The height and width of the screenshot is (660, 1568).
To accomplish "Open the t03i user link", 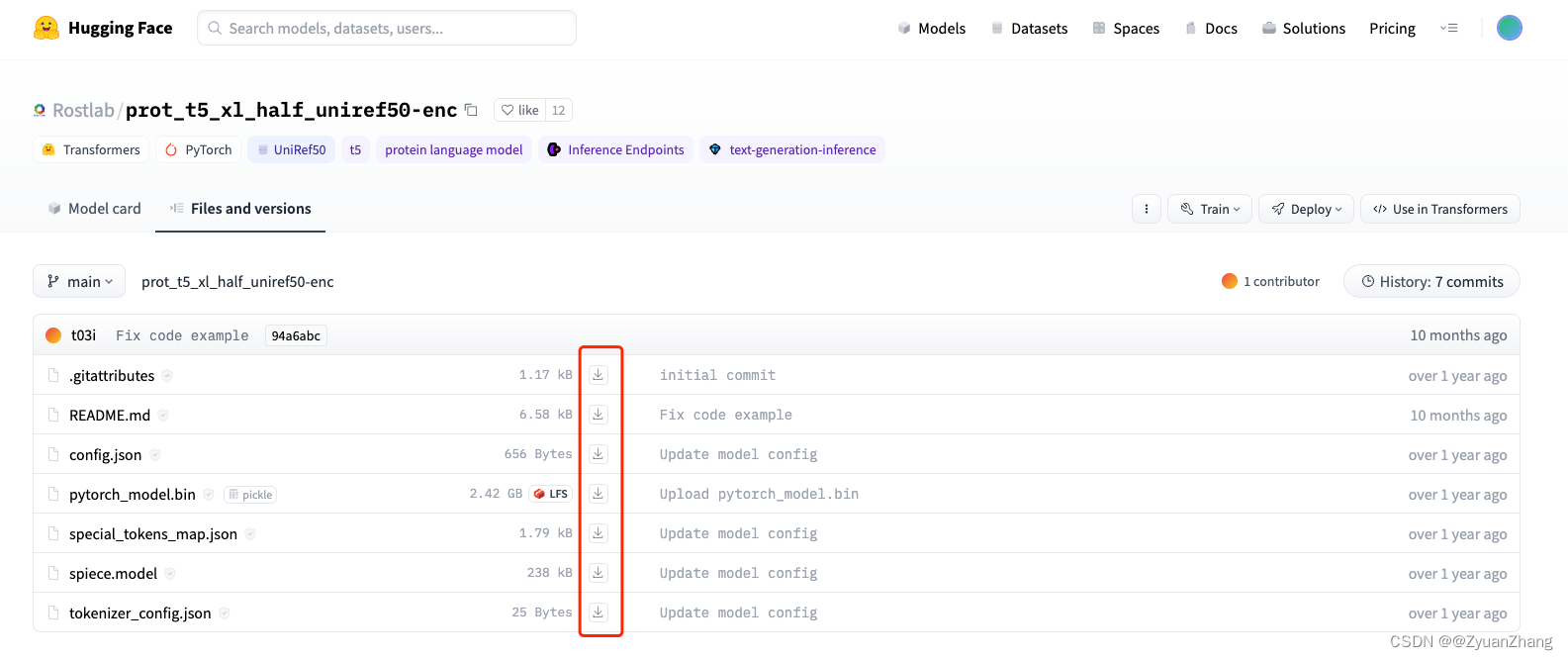I will click(83, 335).
